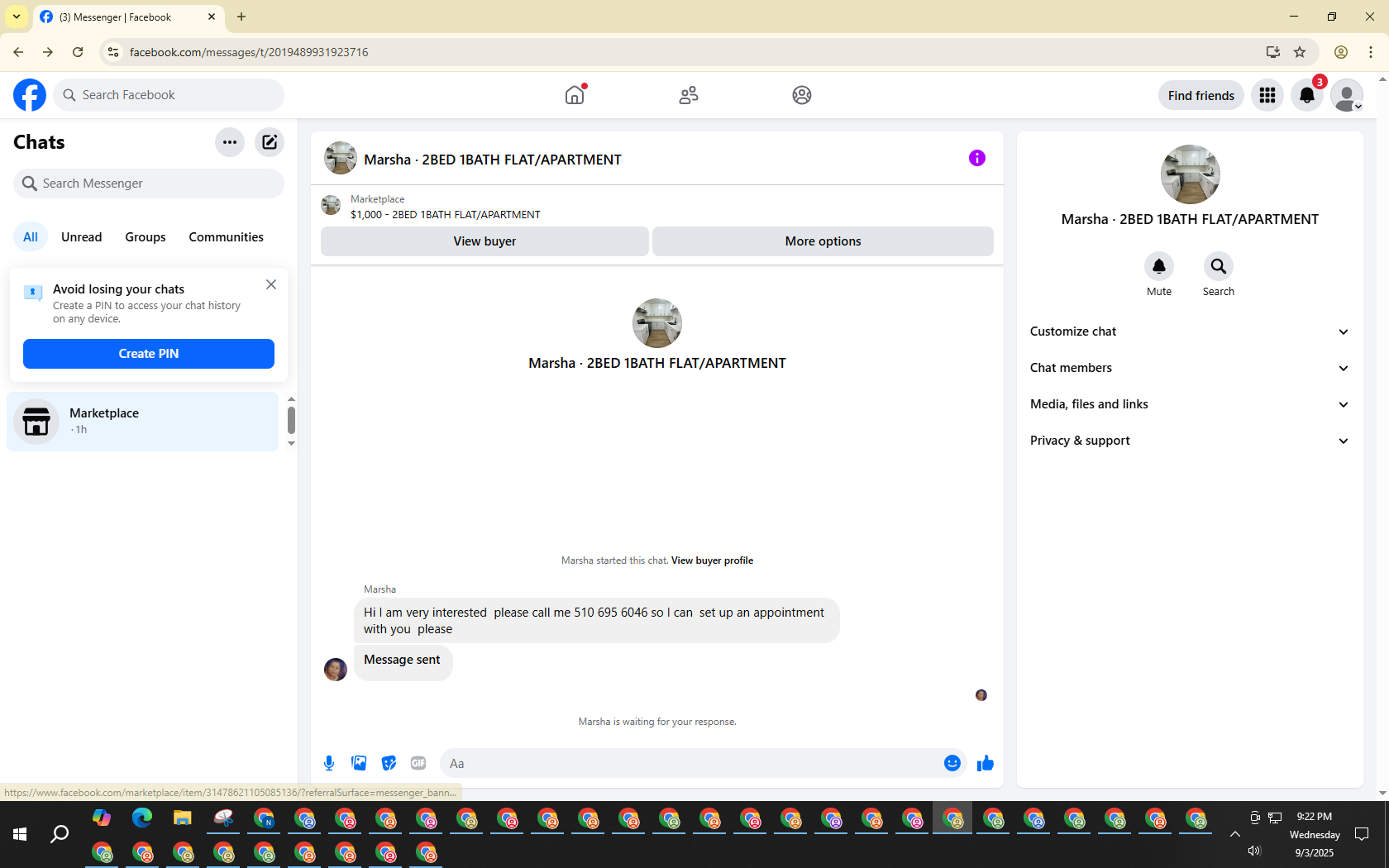Viewport: 1389px width, 868px height.
Task: Open the account profile avatar menu
Action: coord(1347,95)
